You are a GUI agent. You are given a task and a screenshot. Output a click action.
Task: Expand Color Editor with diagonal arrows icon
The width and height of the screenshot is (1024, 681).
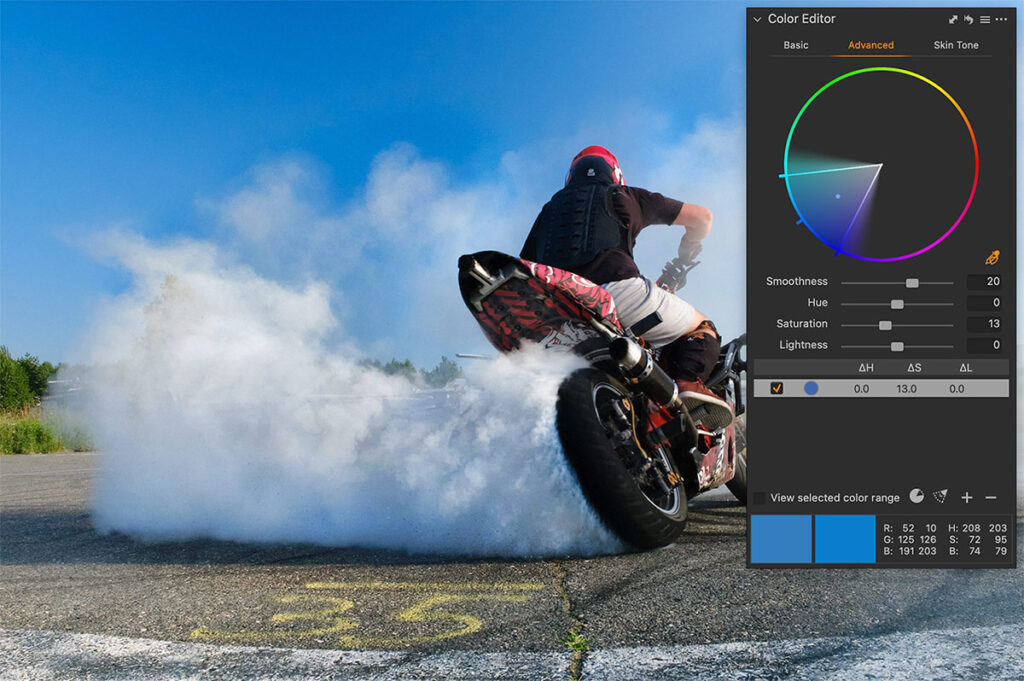[953, 18]
